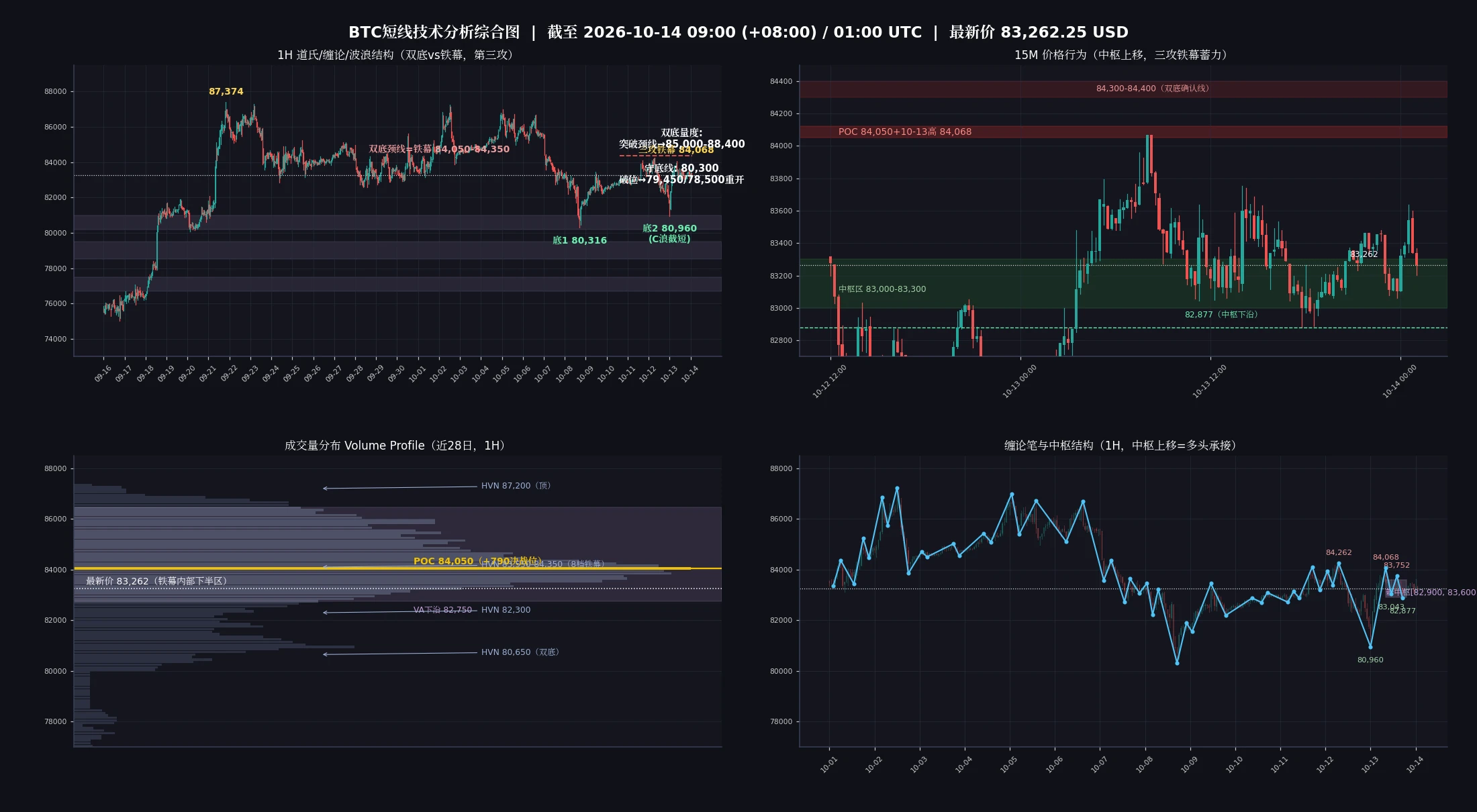Select the 84,262 pivot point label
Image resolution: width=1477 pixels, height=812 pixels.
(1339, 553)
